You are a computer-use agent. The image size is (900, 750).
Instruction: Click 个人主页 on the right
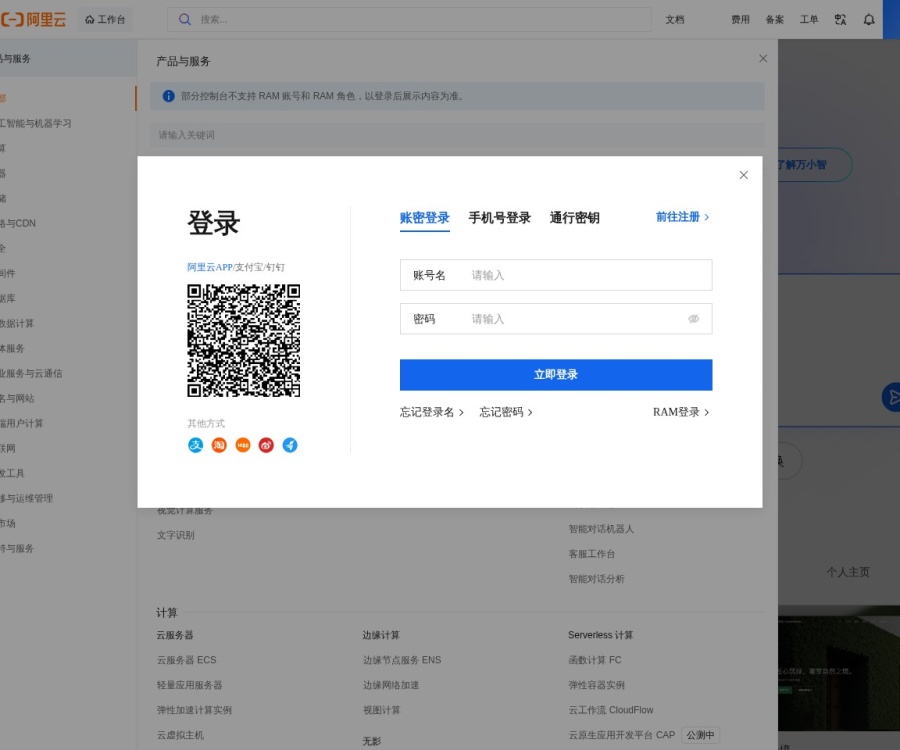click(848, 572)
